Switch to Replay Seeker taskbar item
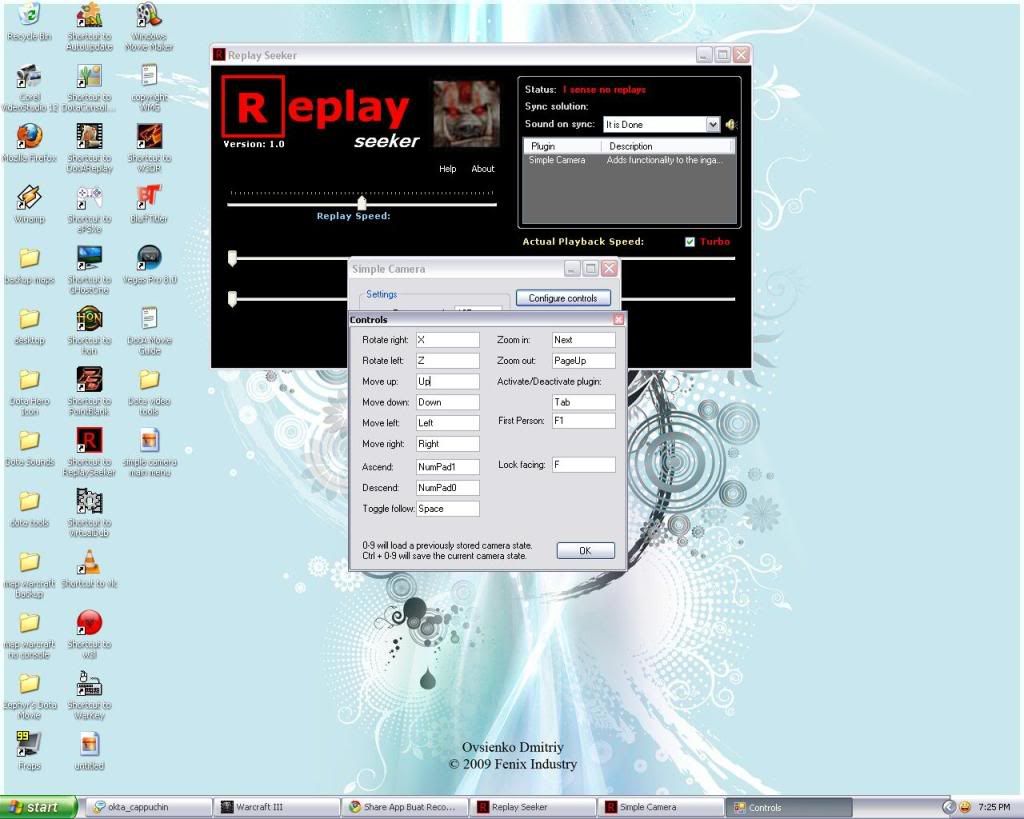1024x819 pixels. pos(533,807)
